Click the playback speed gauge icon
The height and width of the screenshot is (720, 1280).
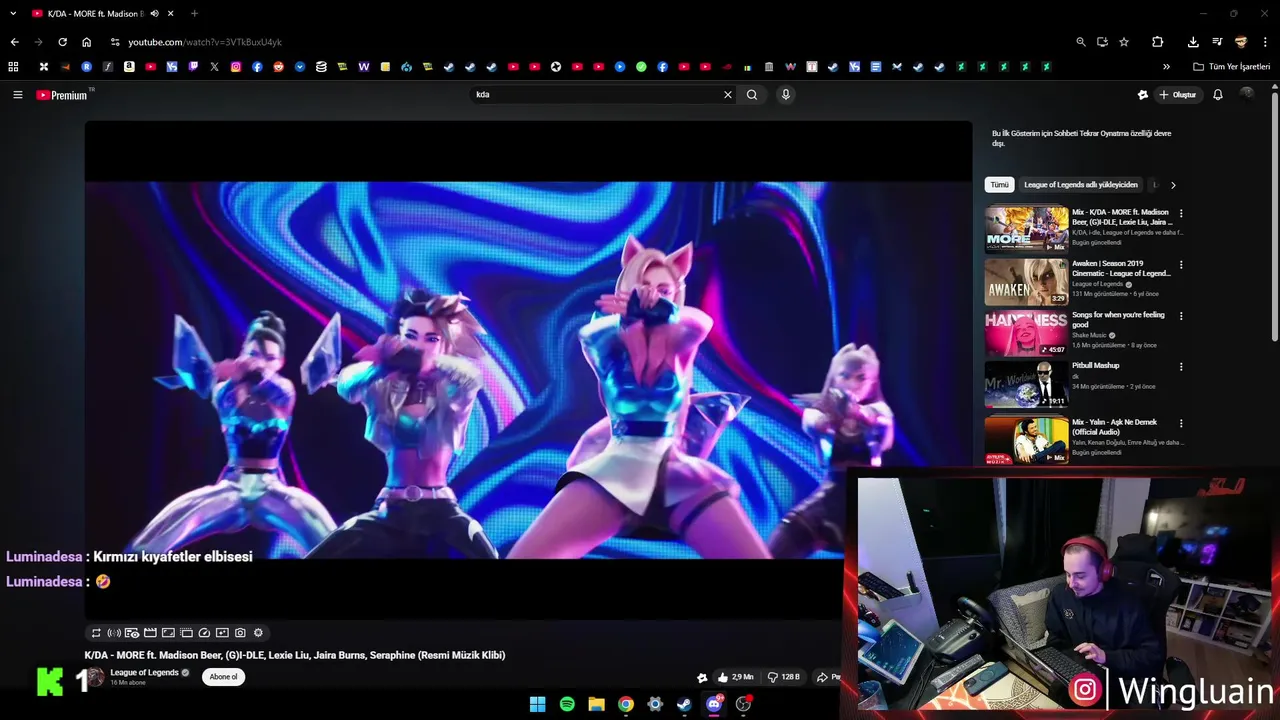pyautogui.click(x=204, y=633)
